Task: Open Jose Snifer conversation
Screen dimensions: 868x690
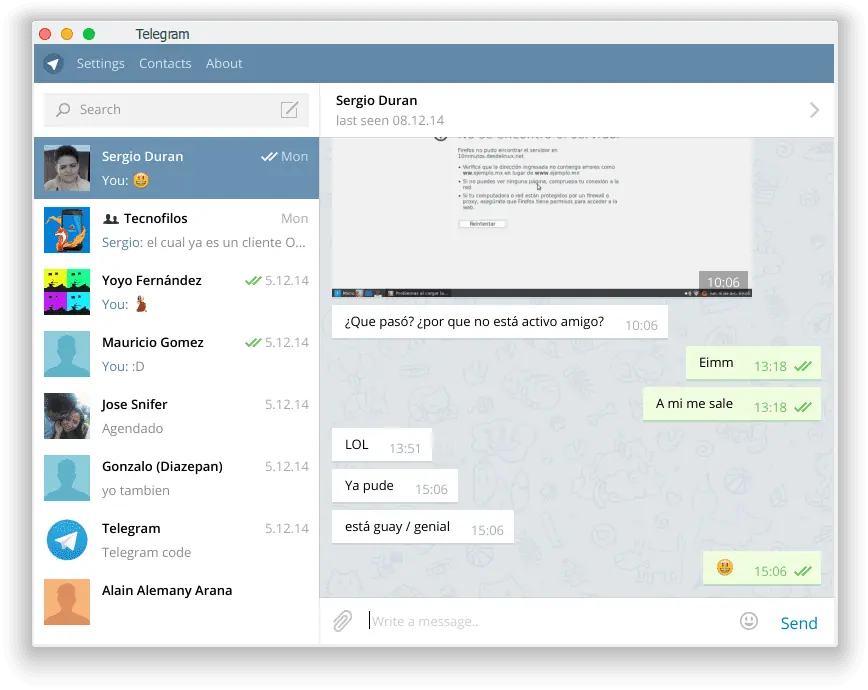Action: tap(176, 416)
